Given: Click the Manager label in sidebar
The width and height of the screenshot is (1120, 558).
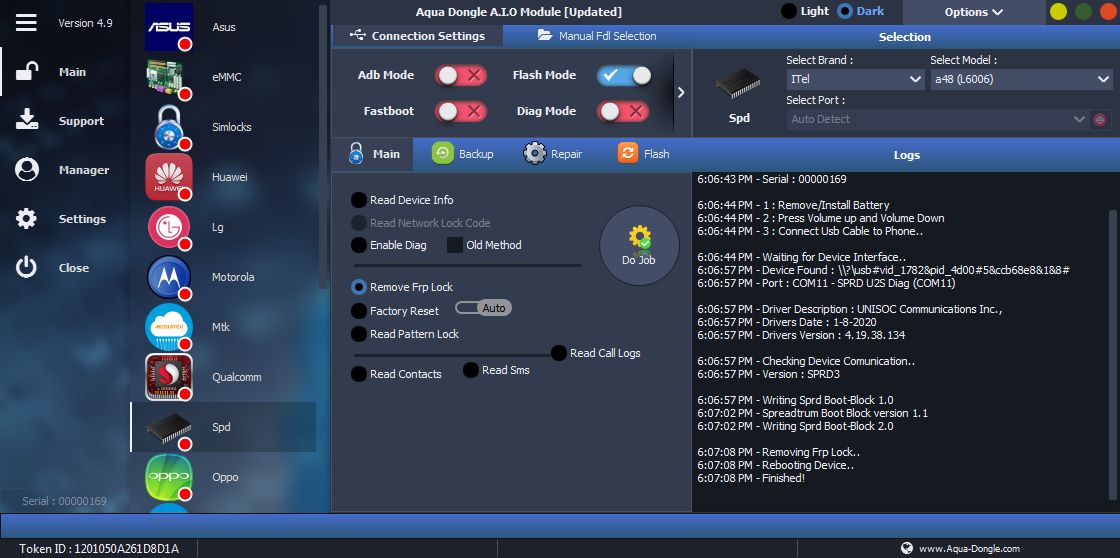Looking at the screenshot, I should click(x=84, y=170).
